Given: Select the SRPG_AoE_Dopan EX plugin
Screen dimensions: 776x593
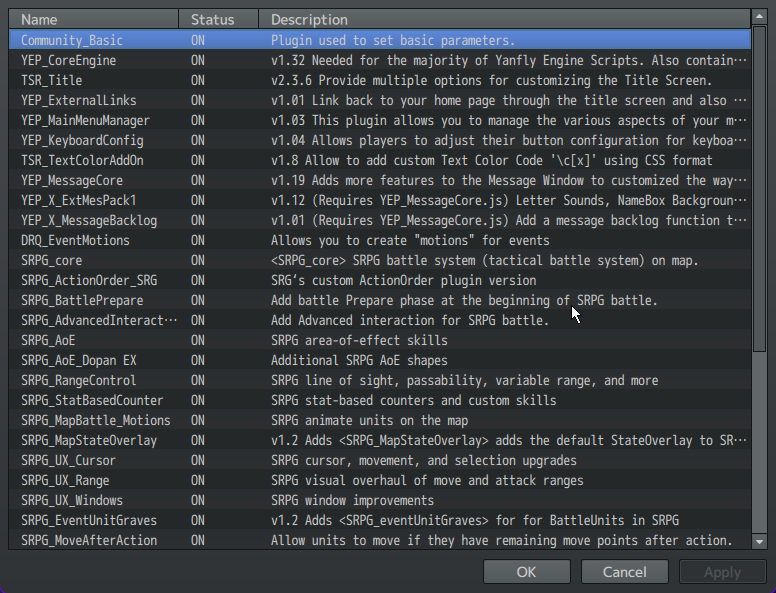Looking at the screenshot, I should coord(380,360).
